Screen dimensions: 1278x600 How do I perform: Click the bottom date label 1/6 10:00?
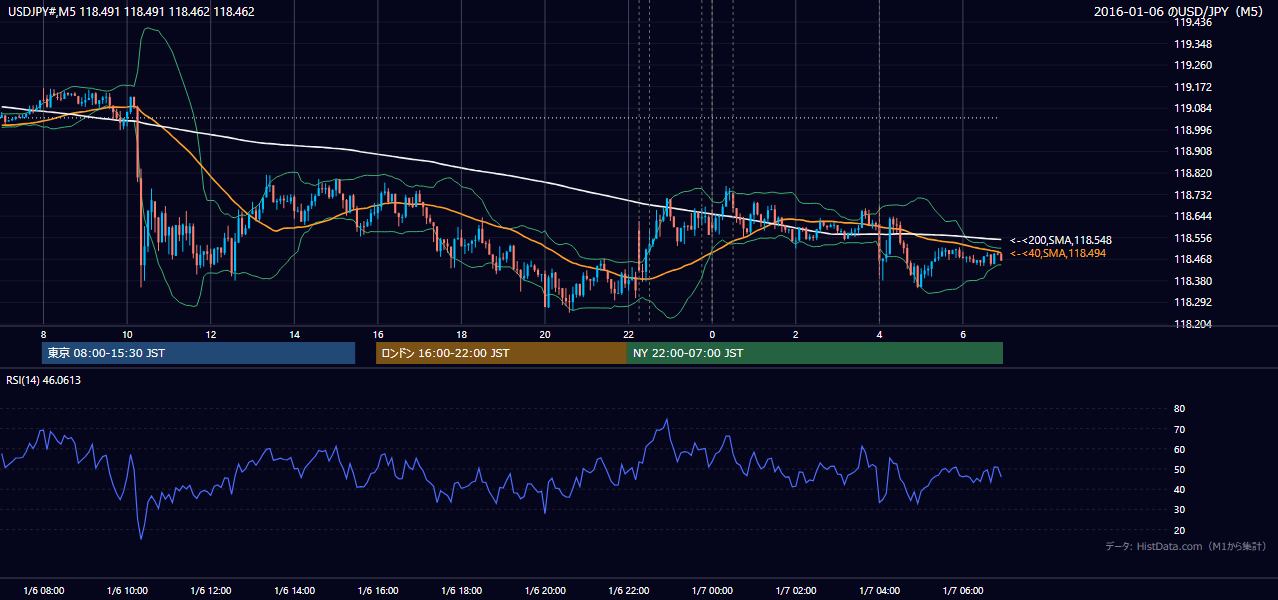coord(127,591)
